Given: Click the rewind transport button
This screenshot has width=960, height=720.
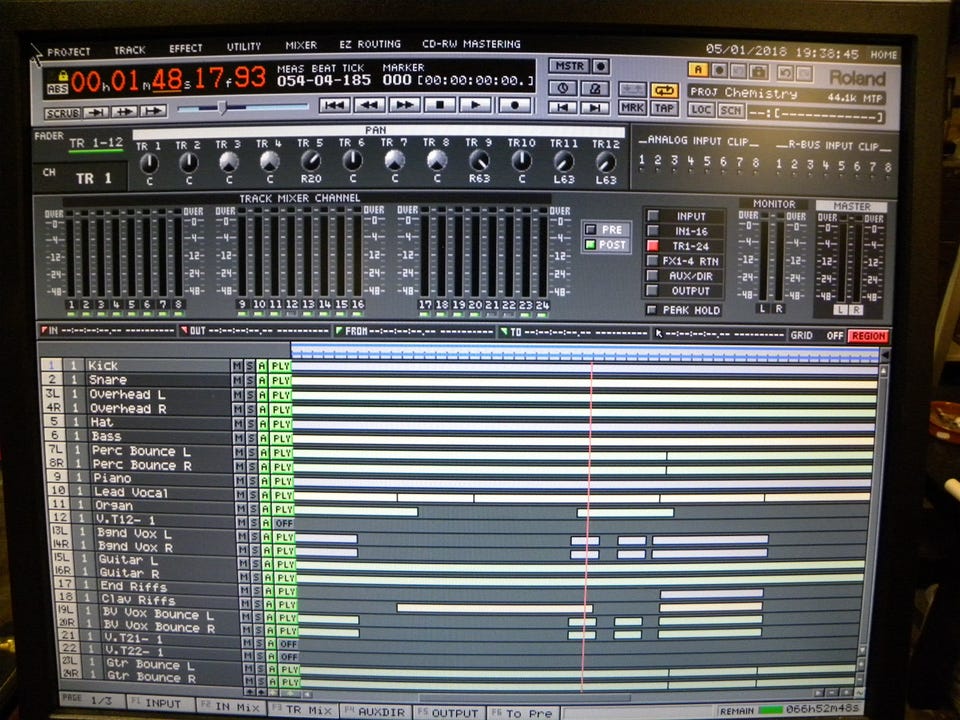Looking at the screenshot, I should [x=369, y=105].
